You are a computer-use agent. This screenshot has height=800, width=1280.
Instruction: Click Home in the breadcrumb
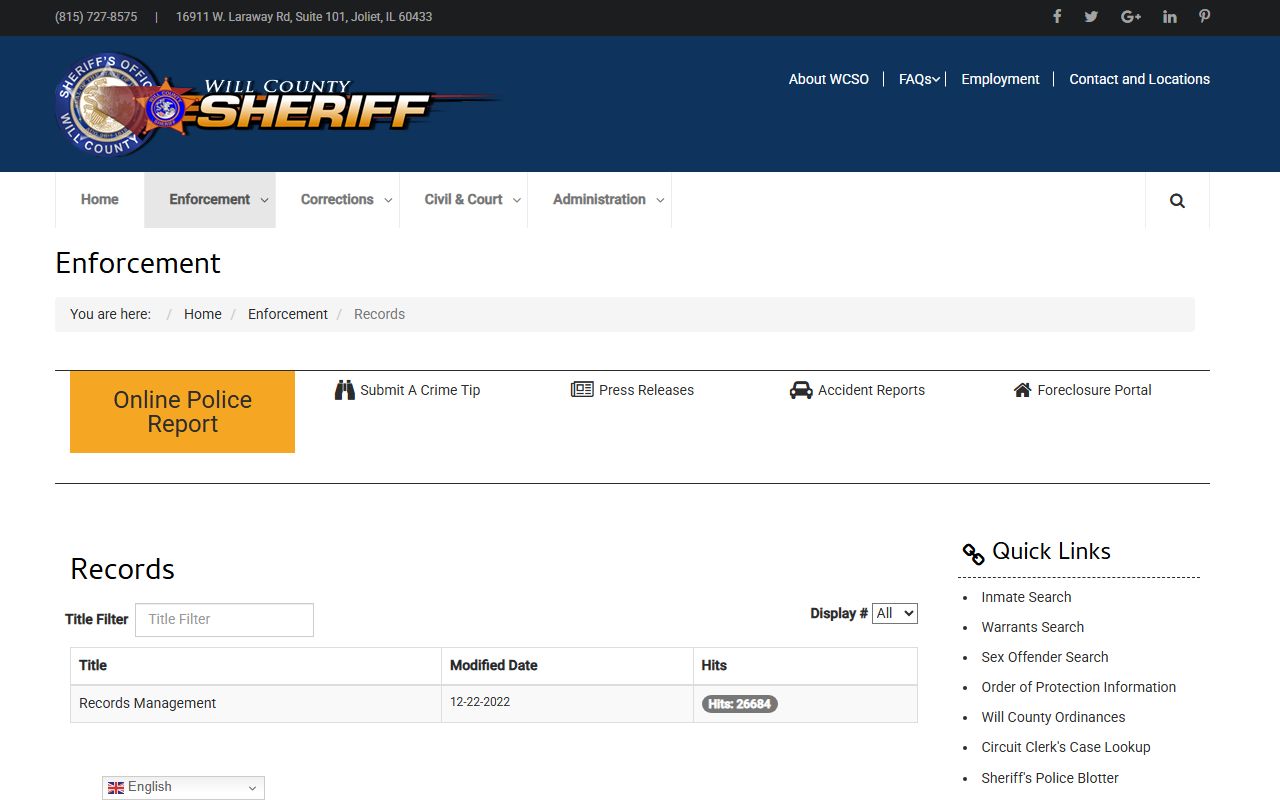point(203,314)
